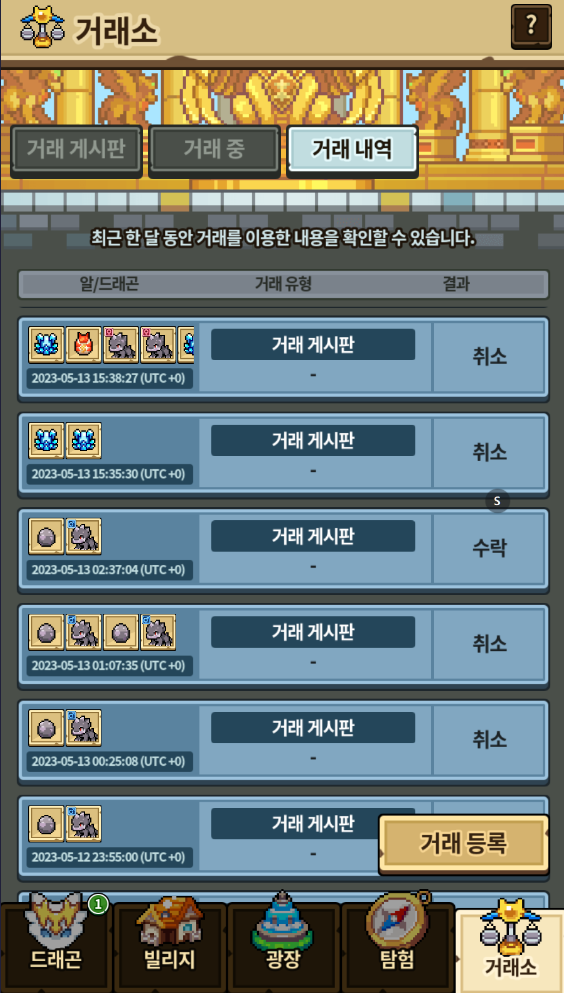This screenshot has height=993, width=564.
Task: Click the green notification badge on 드래곤
Action: point(98,905)
